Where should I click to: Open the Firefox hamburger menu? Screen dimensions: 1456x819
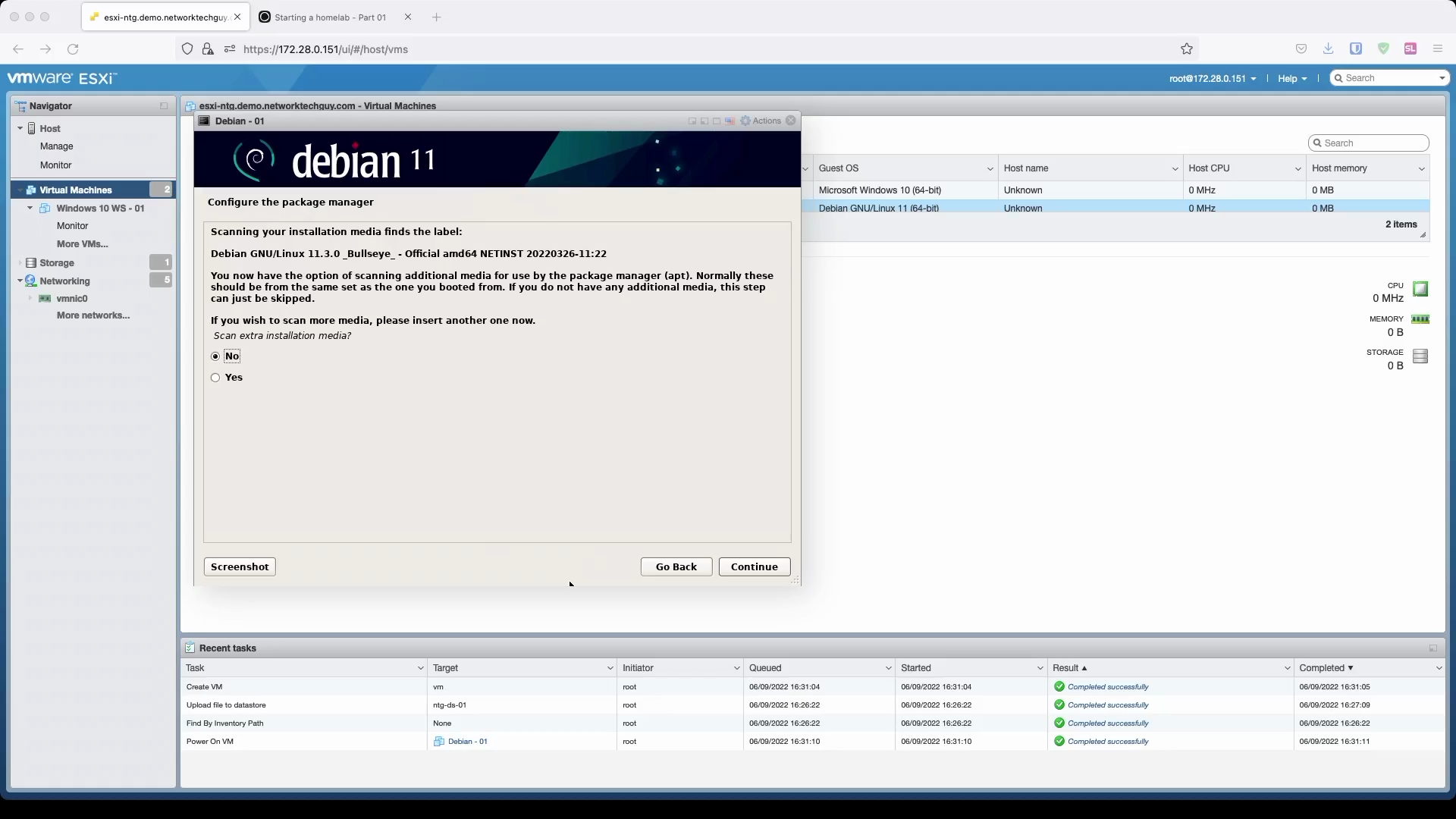pyautogui.click(x=1438, y=49)
